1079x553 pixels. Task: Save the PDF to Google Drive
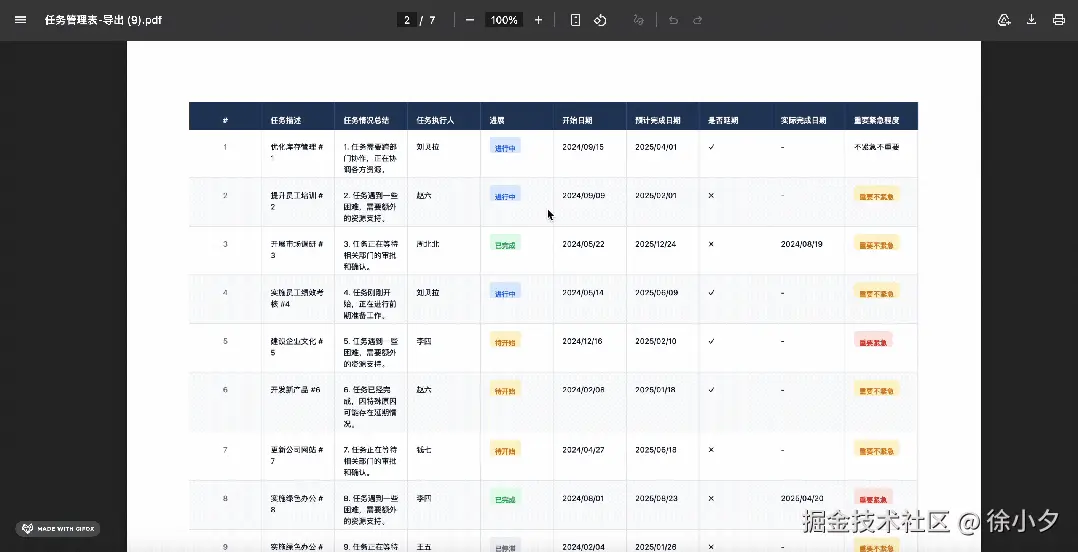(x=1004, y=20)
